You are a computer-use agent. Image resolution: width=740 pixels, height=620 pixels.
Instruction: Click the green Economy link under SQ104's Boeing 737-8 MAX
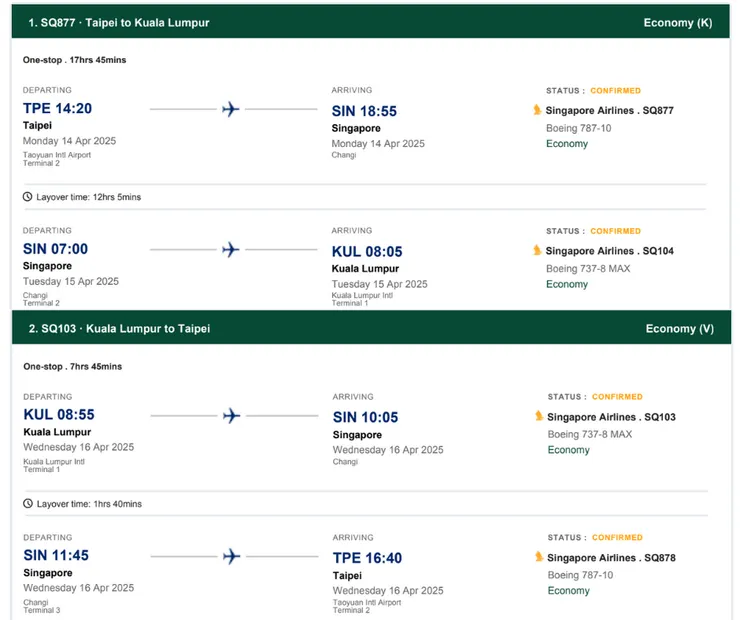click(567, 284)
